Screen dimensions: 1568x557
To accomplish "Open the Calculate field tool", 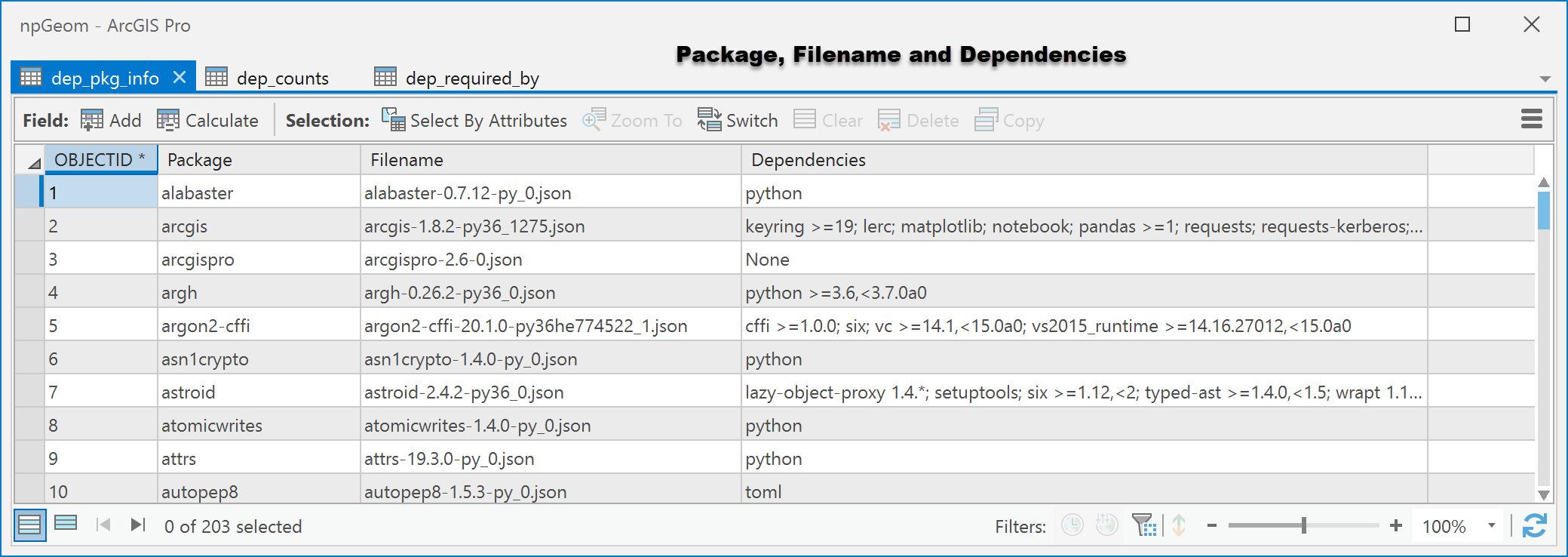I will point(207,120).
